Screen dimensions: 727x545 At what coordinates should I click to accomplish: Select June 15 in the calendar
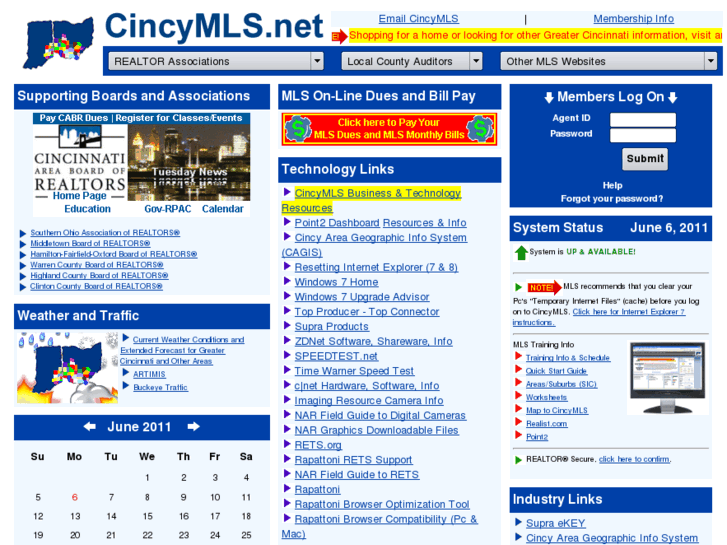(147, 516)
